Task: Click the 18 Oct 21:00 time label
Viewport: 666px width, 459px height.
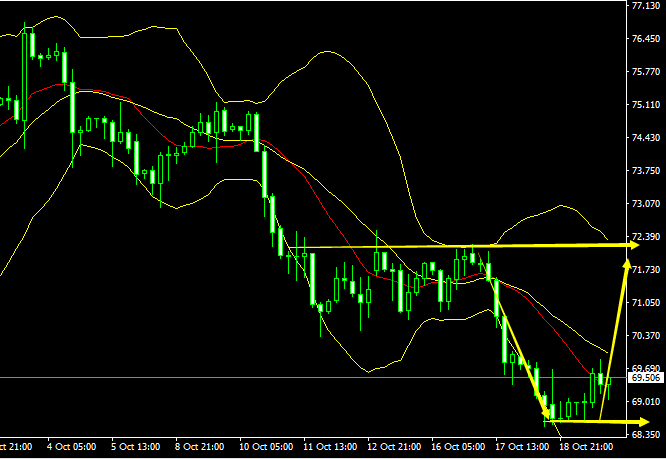Action: point(586,447)
